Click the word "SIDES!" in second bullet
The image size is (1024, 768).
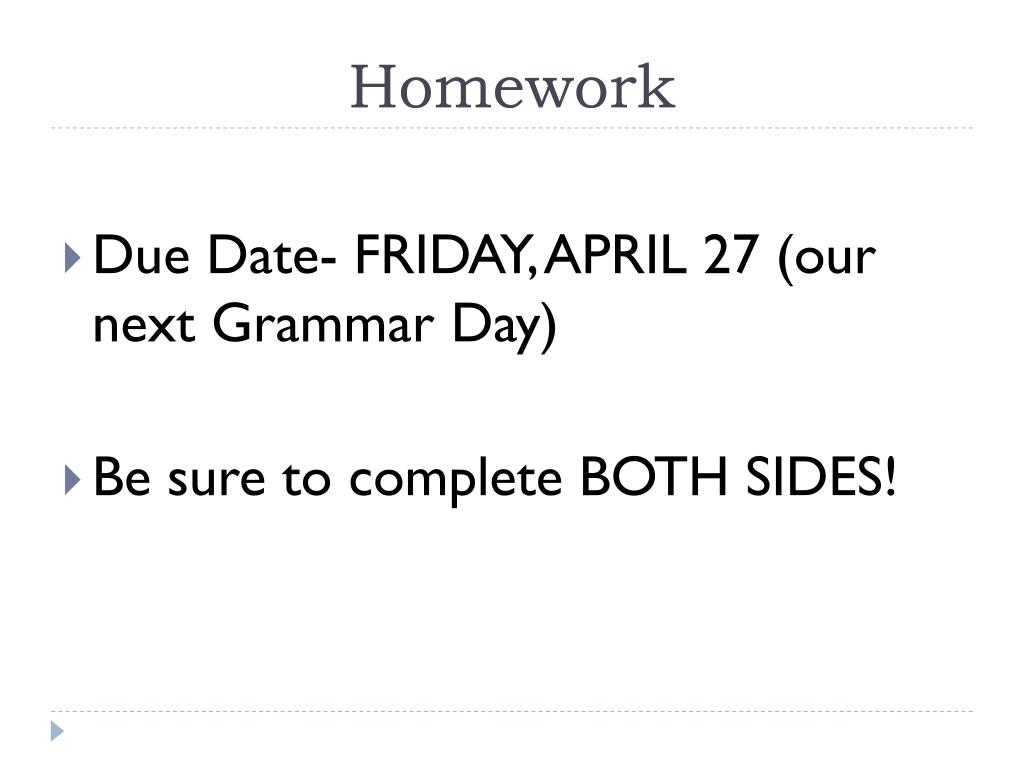(820, 480)
